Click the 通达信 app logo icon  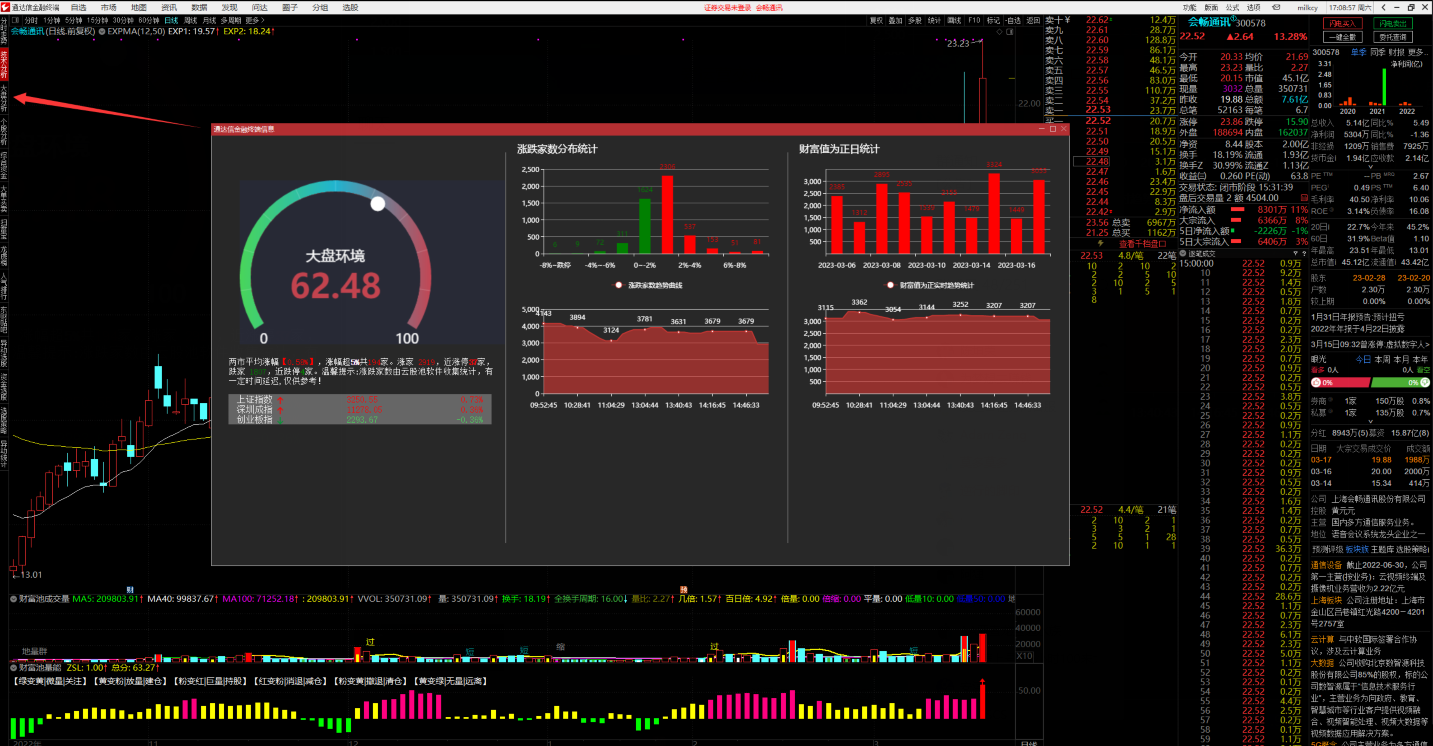[x=6, y=7]
